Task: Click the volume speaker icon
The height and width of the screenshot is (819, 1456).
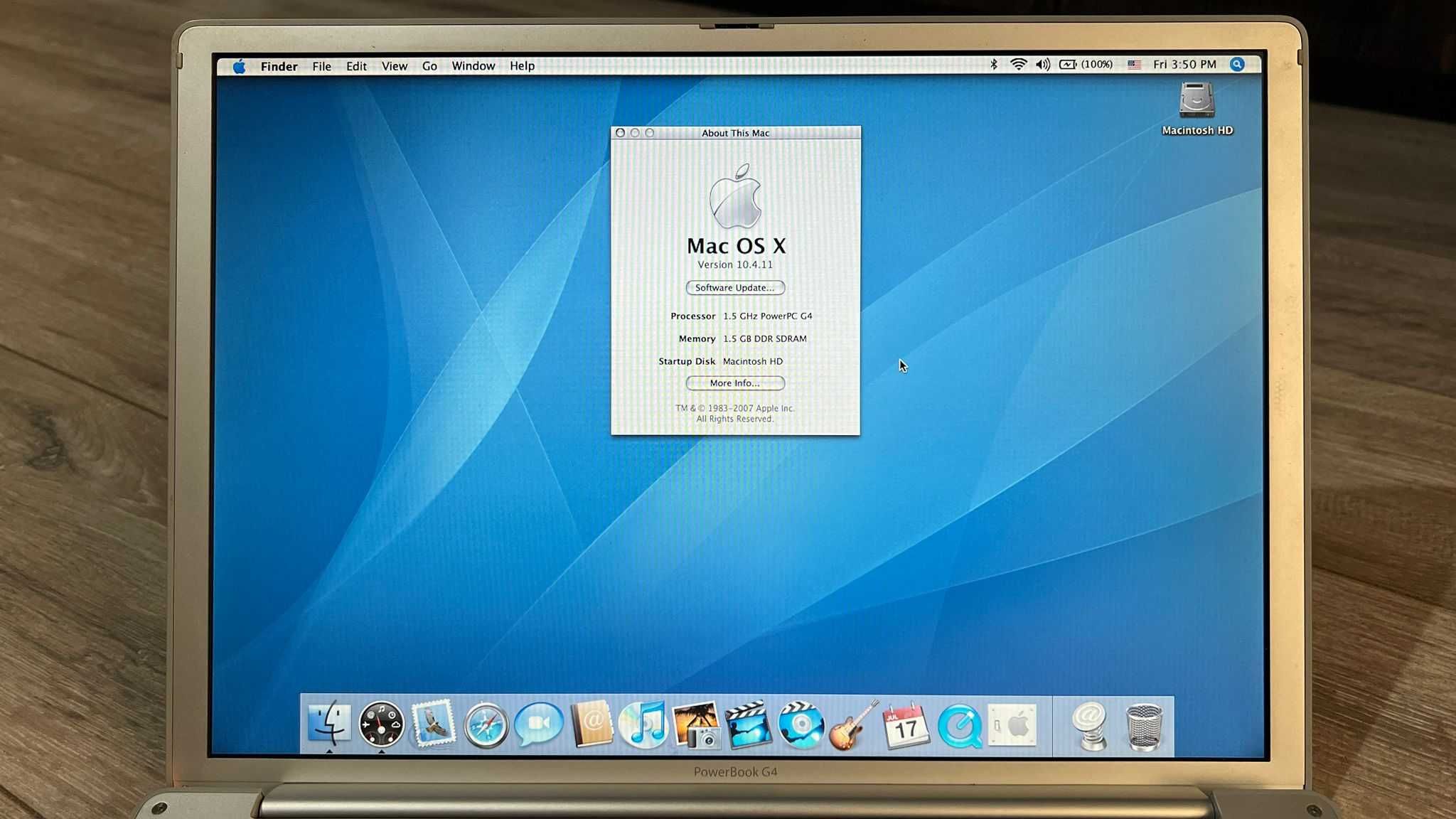Action: pos(1043,64)
